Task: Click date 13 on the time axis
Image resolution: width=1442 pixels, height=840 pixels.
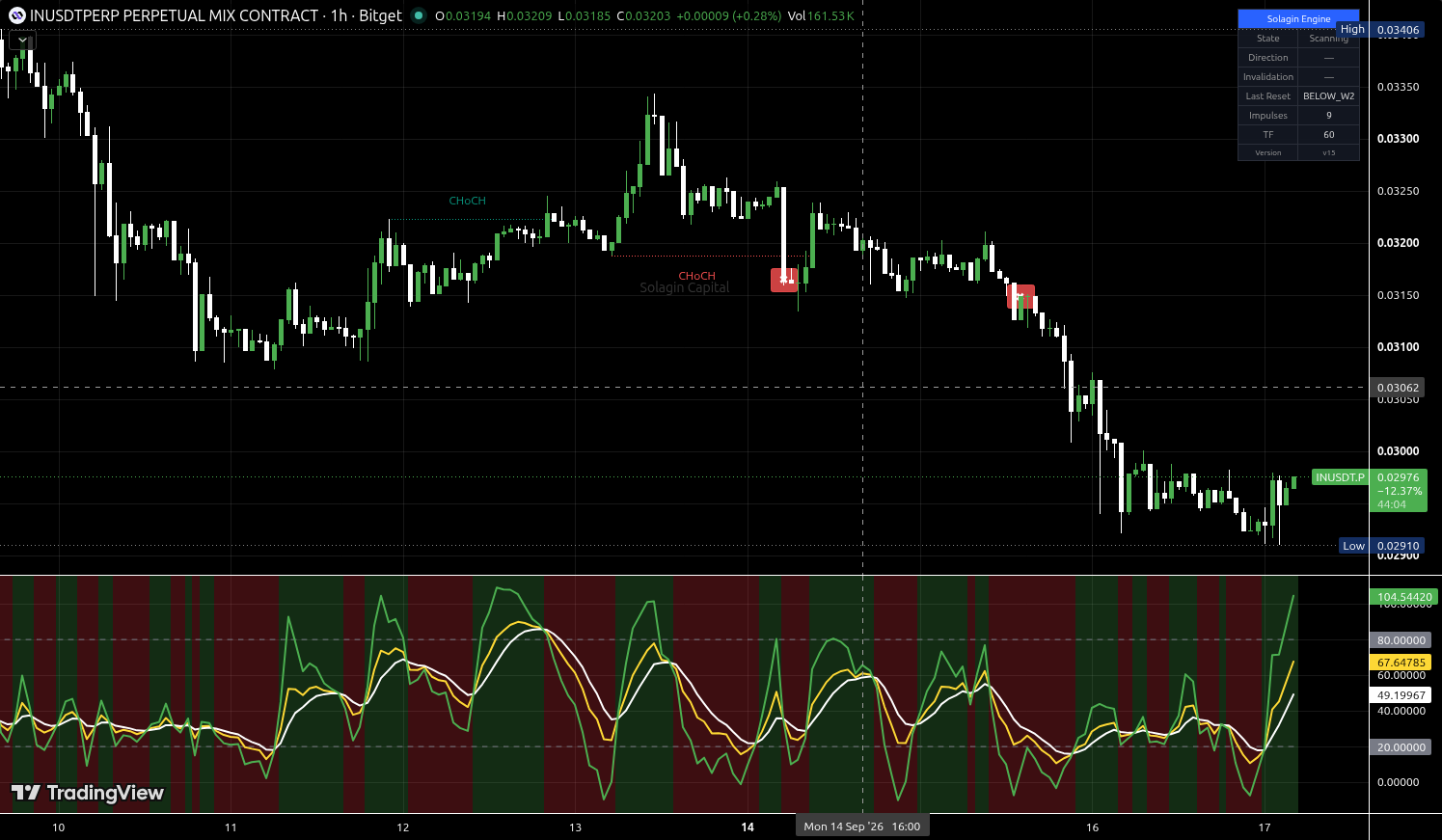Action: [x=576, y=827]
